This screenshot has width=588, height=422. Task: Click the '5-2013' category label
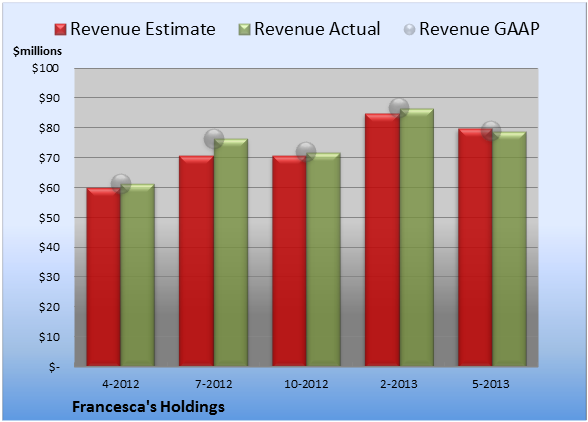(491, 384)
